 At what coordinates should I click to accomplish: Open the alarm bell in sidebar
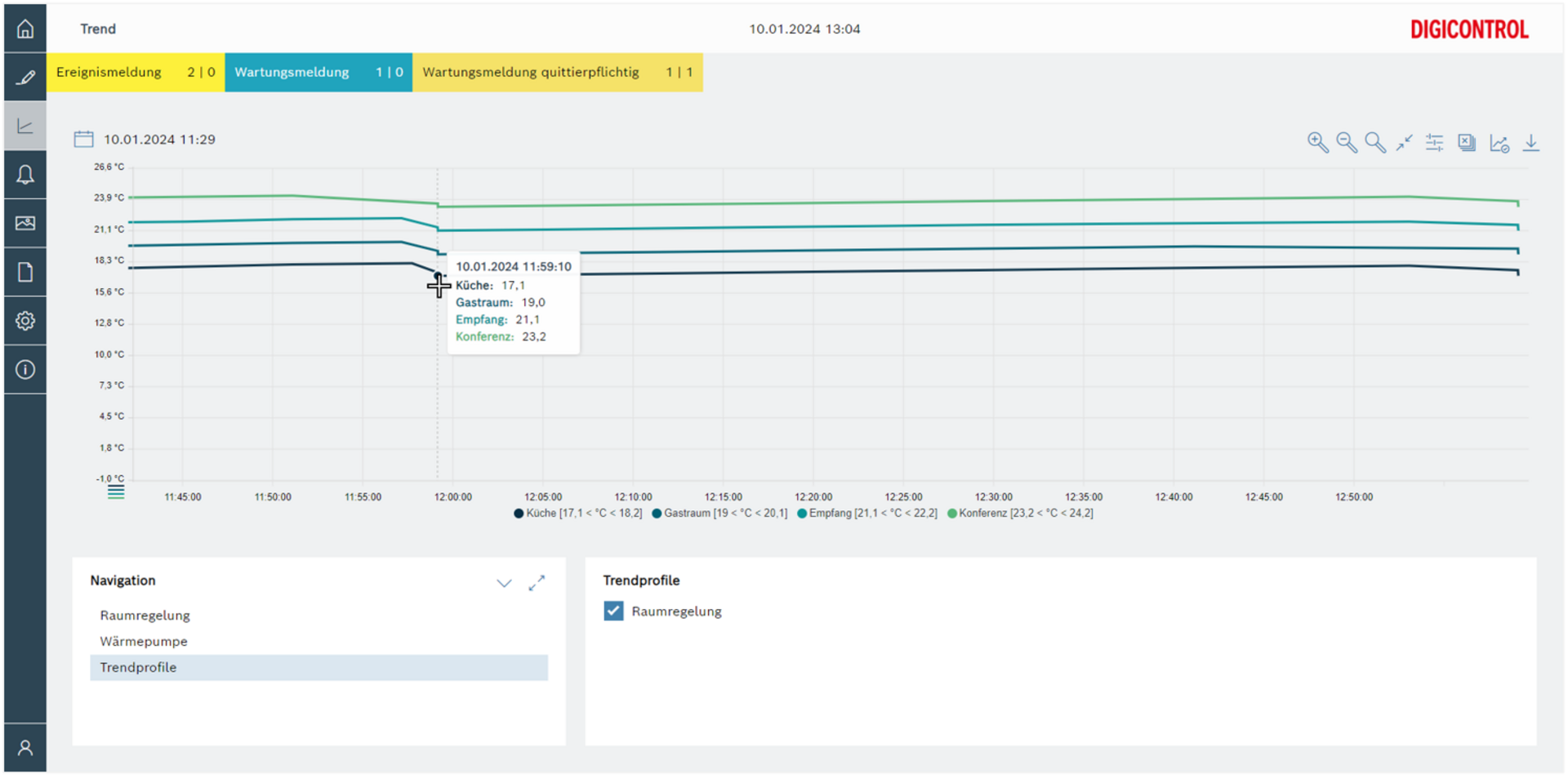(x=25, y=175)
